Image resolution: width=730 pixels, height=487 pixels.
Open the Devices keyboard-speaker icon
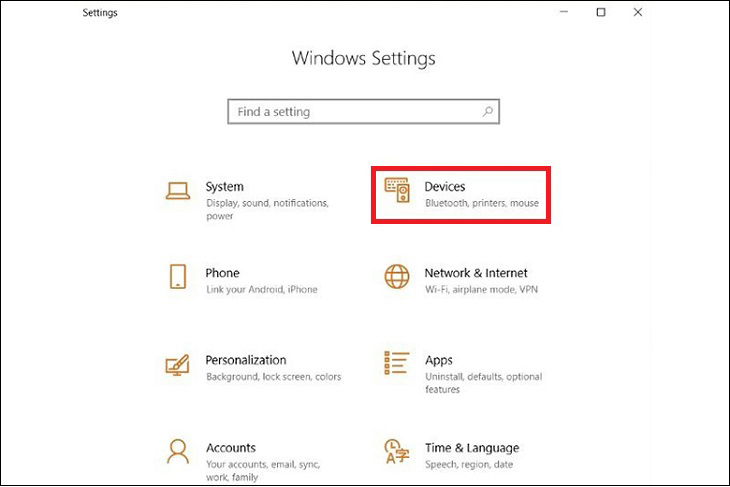397,190
